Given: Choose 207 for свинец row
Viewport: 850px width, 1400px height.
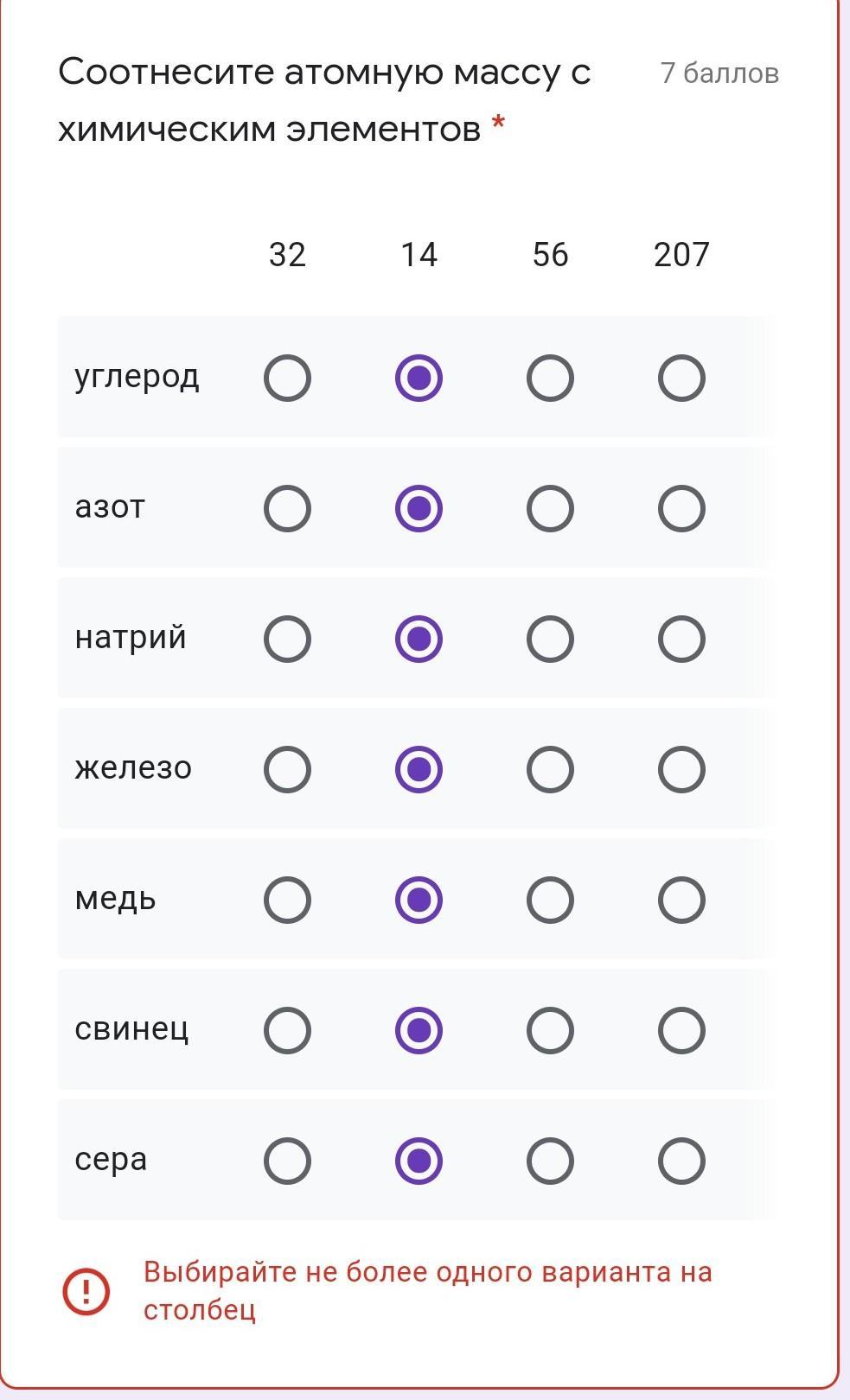Looking at the screenshot, I should coord(681,1031).
